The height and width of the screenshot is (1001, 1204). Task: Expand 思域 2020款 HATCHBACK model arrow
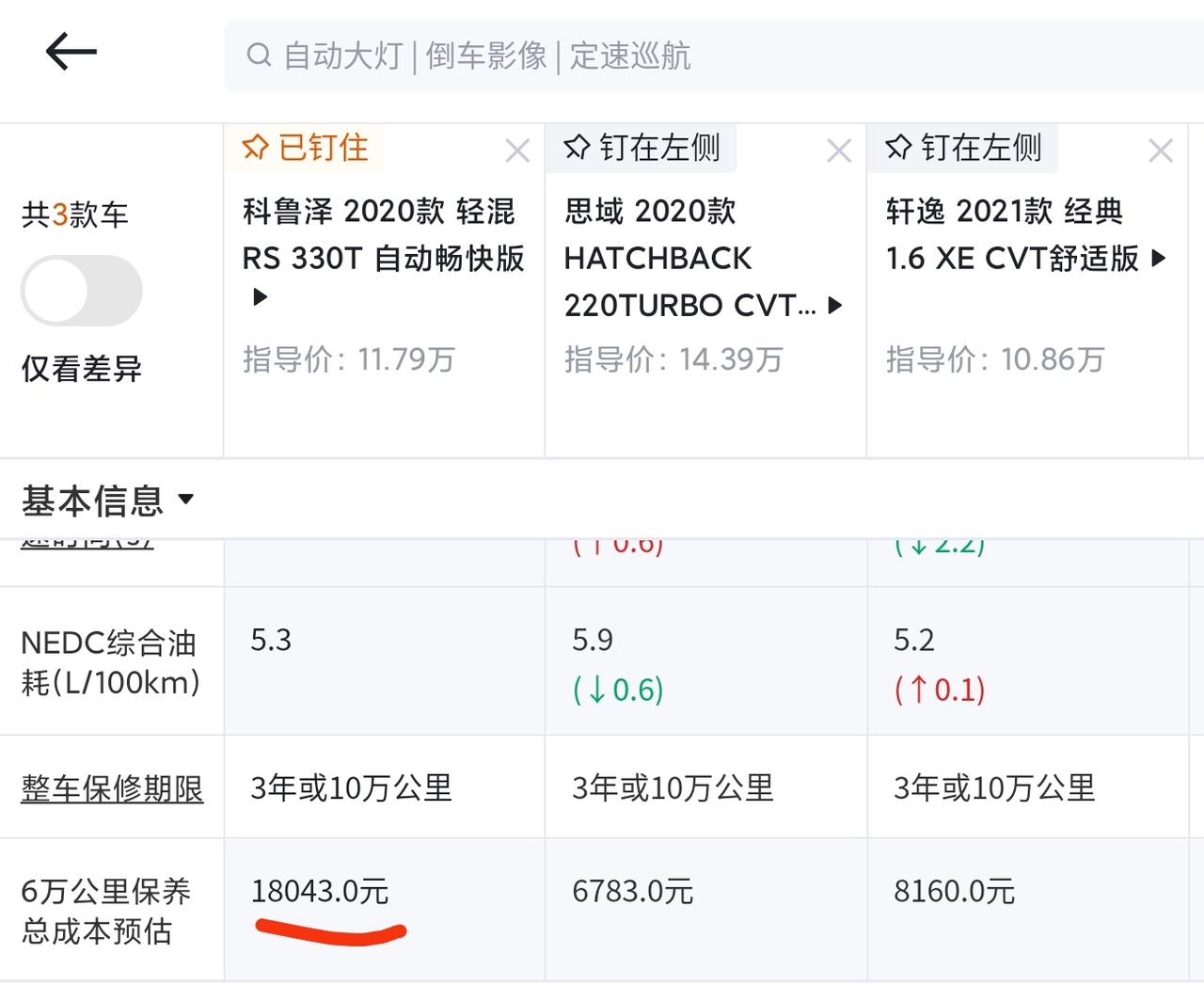click(x=834, y=306)
